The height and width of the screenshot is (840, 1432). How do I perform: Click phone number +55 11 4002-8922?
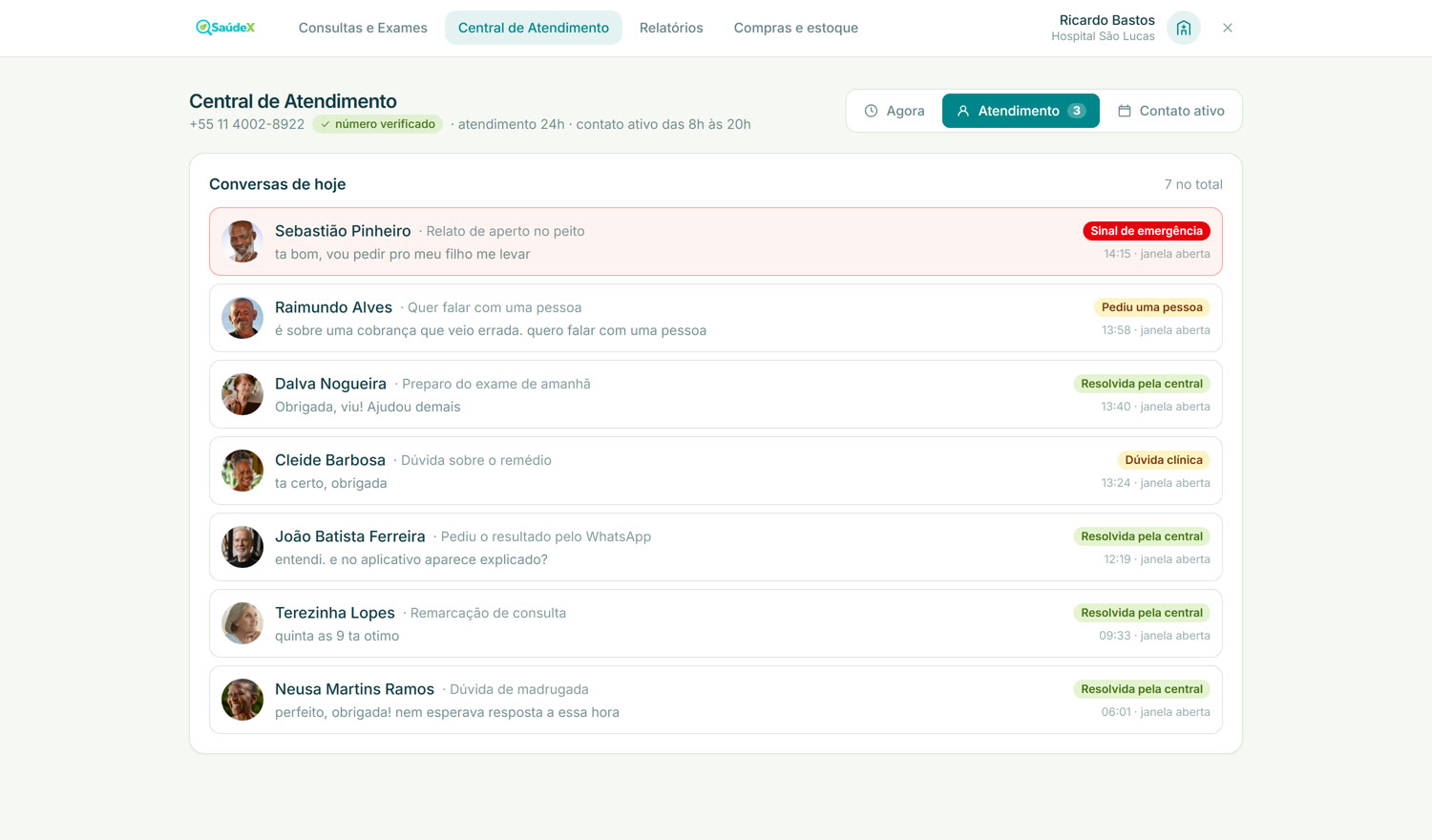click(x=246, y=124)
